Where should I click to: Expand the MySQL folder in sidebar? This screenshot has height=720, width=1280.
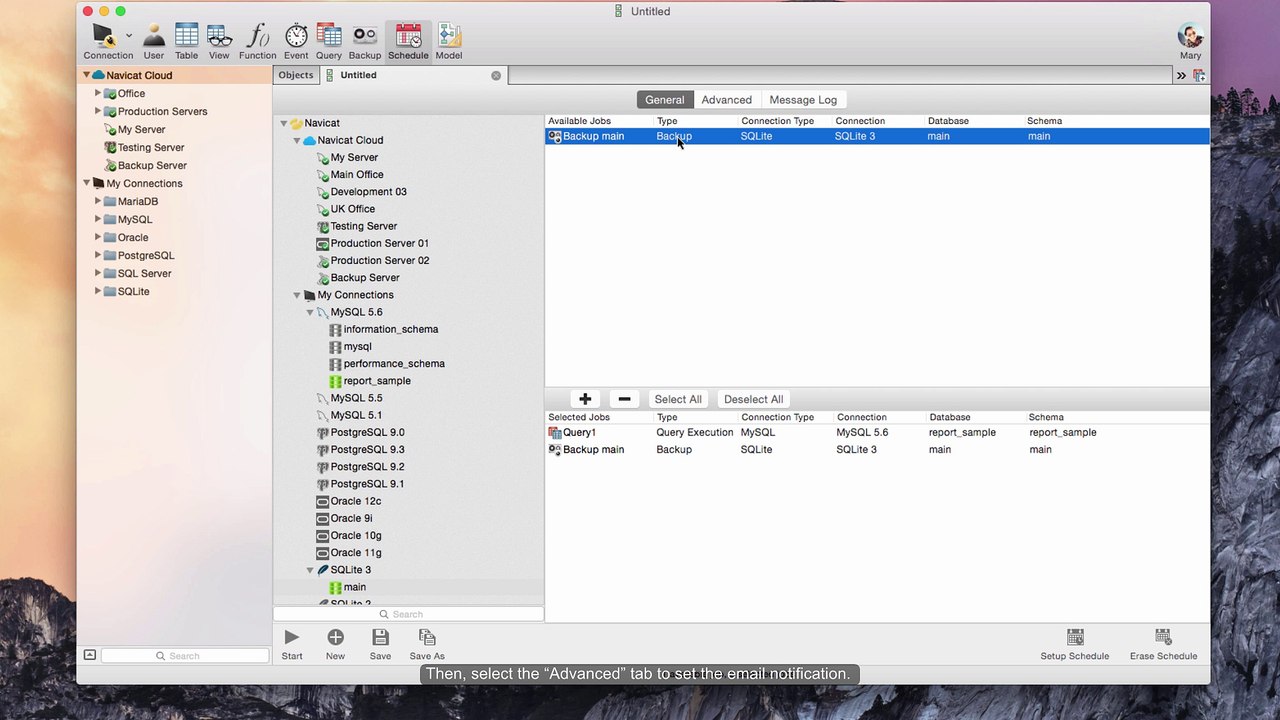pos(98,219)
